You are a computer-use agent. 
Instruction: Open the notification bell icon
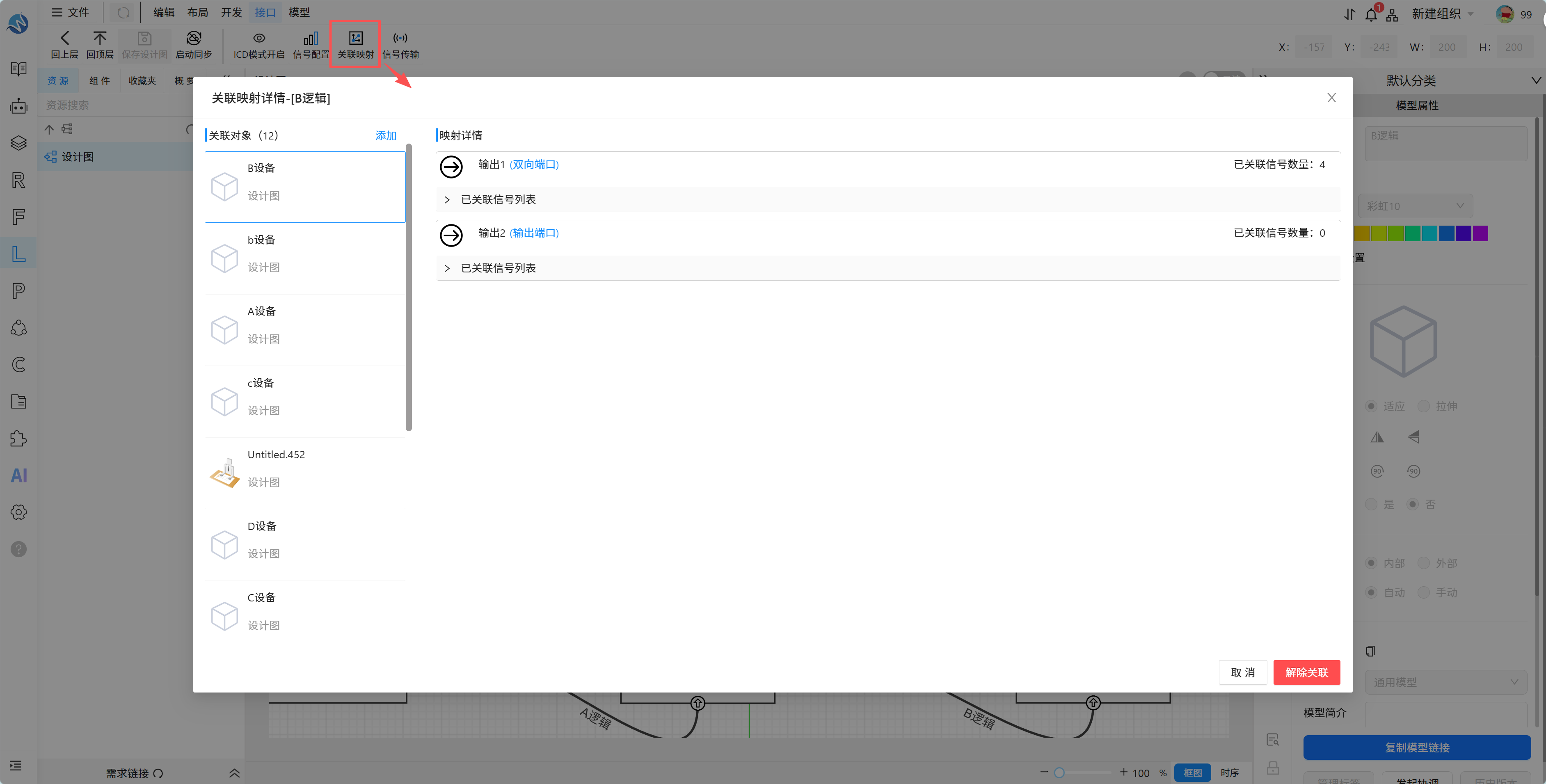tap(1371, 14)
